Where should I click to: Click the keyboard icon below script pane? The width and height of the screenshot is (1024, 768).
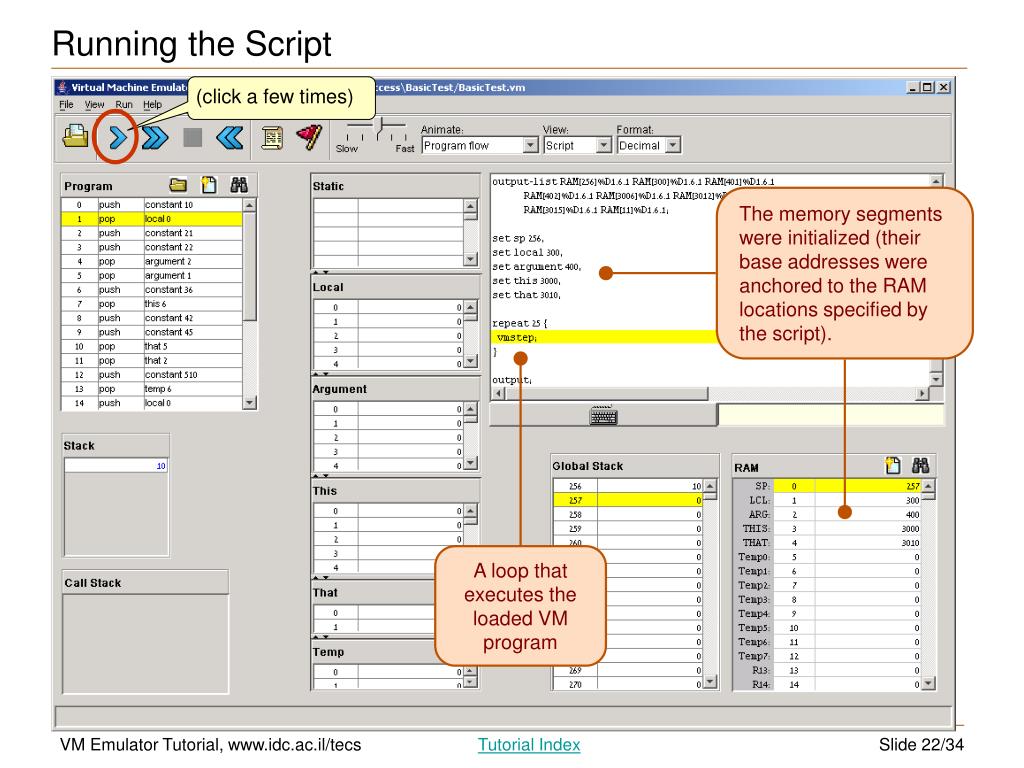(603, 415)
